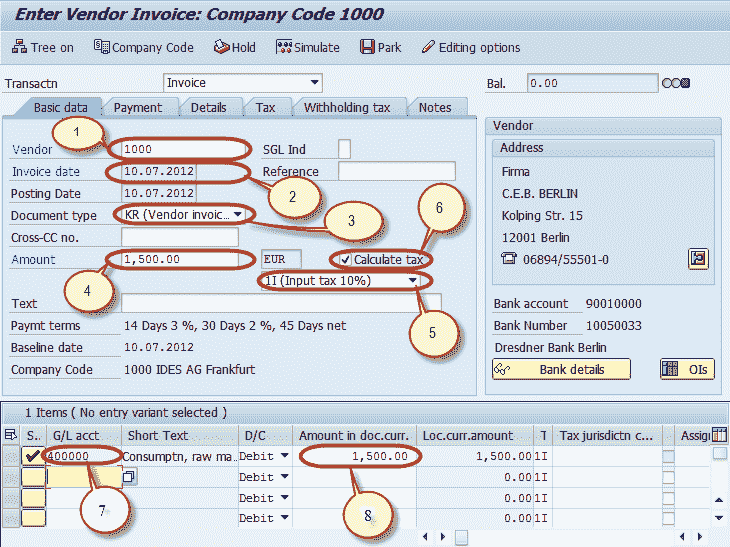
Task: Click the status check icon for account 400000
Action: [33, 456]
